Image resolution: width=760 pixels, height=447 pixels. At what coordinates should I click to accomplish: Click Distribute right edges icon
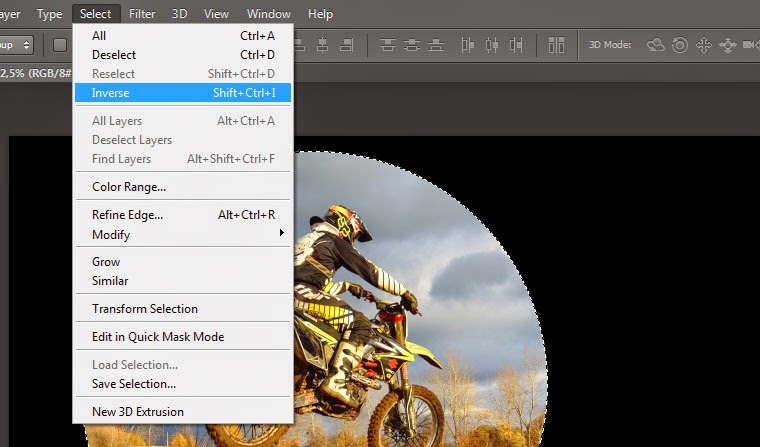coord(516,45)
